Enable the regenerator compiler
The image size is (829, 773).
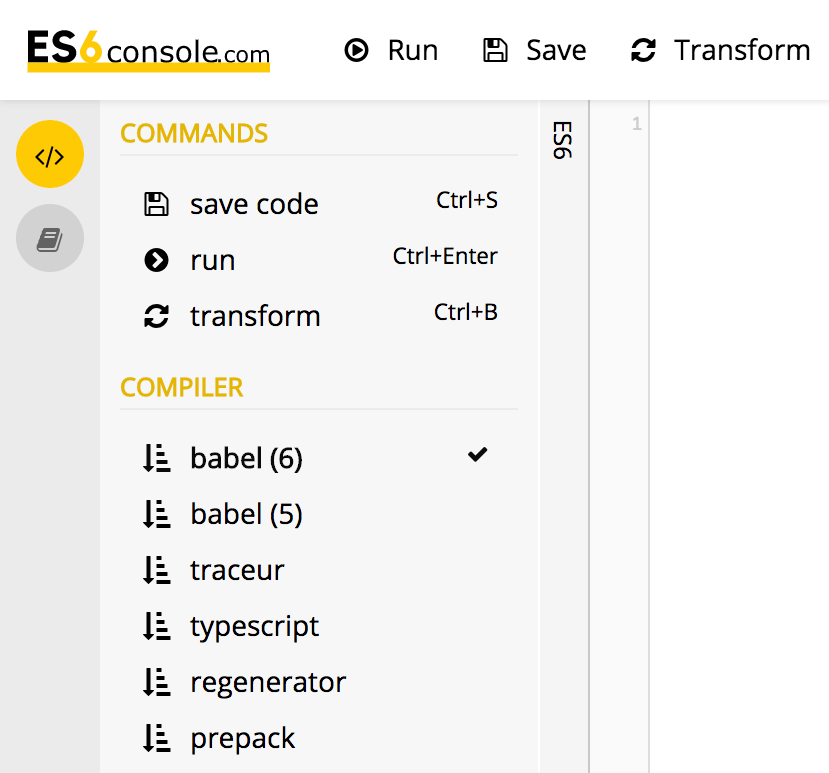(268, 681)
